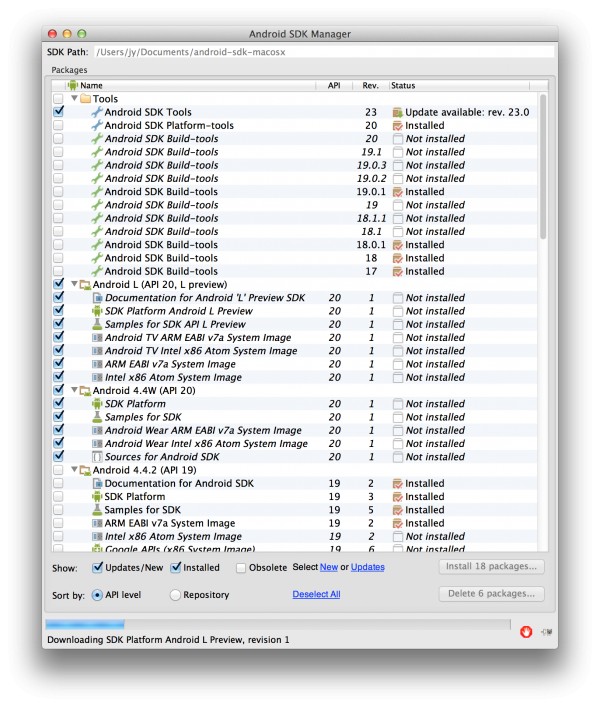Collapse the Android L (API 20, L preview) group
Screen dimensions: 600x707
[x=74, y=284]
